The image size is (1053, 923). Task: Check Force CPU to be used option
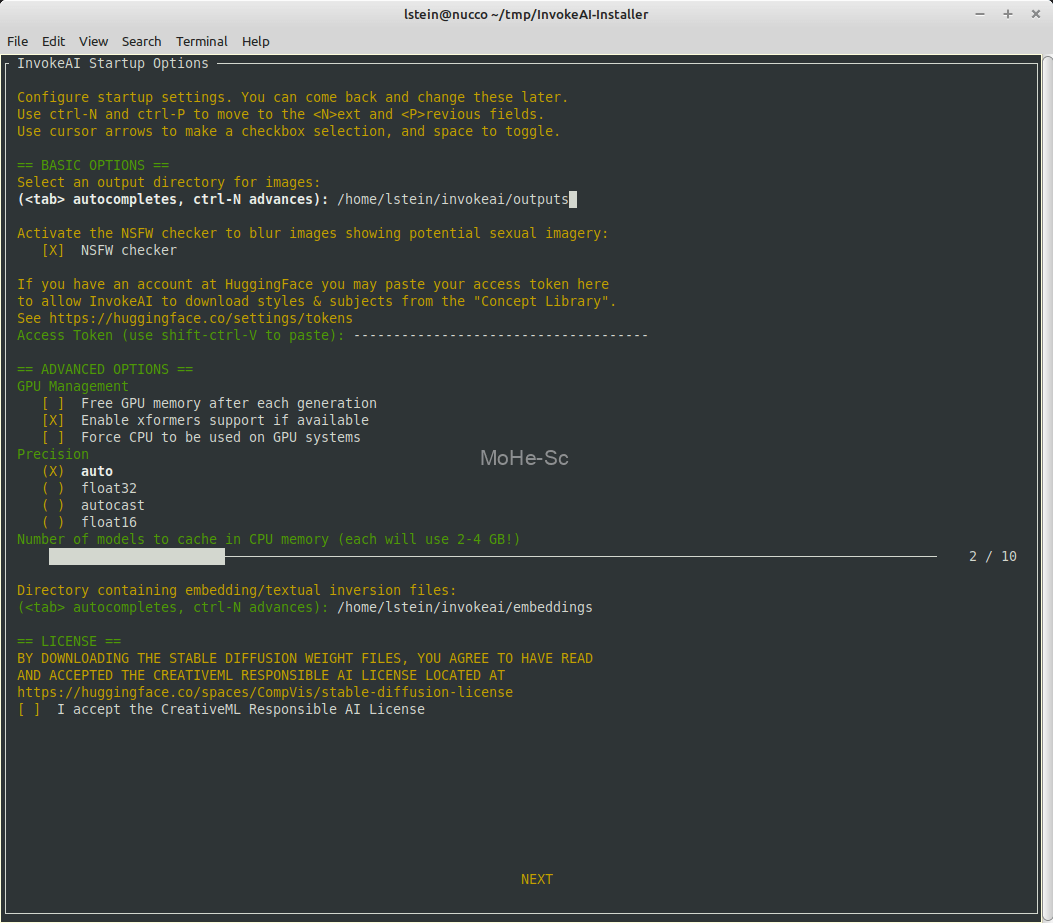pos(53,437)
